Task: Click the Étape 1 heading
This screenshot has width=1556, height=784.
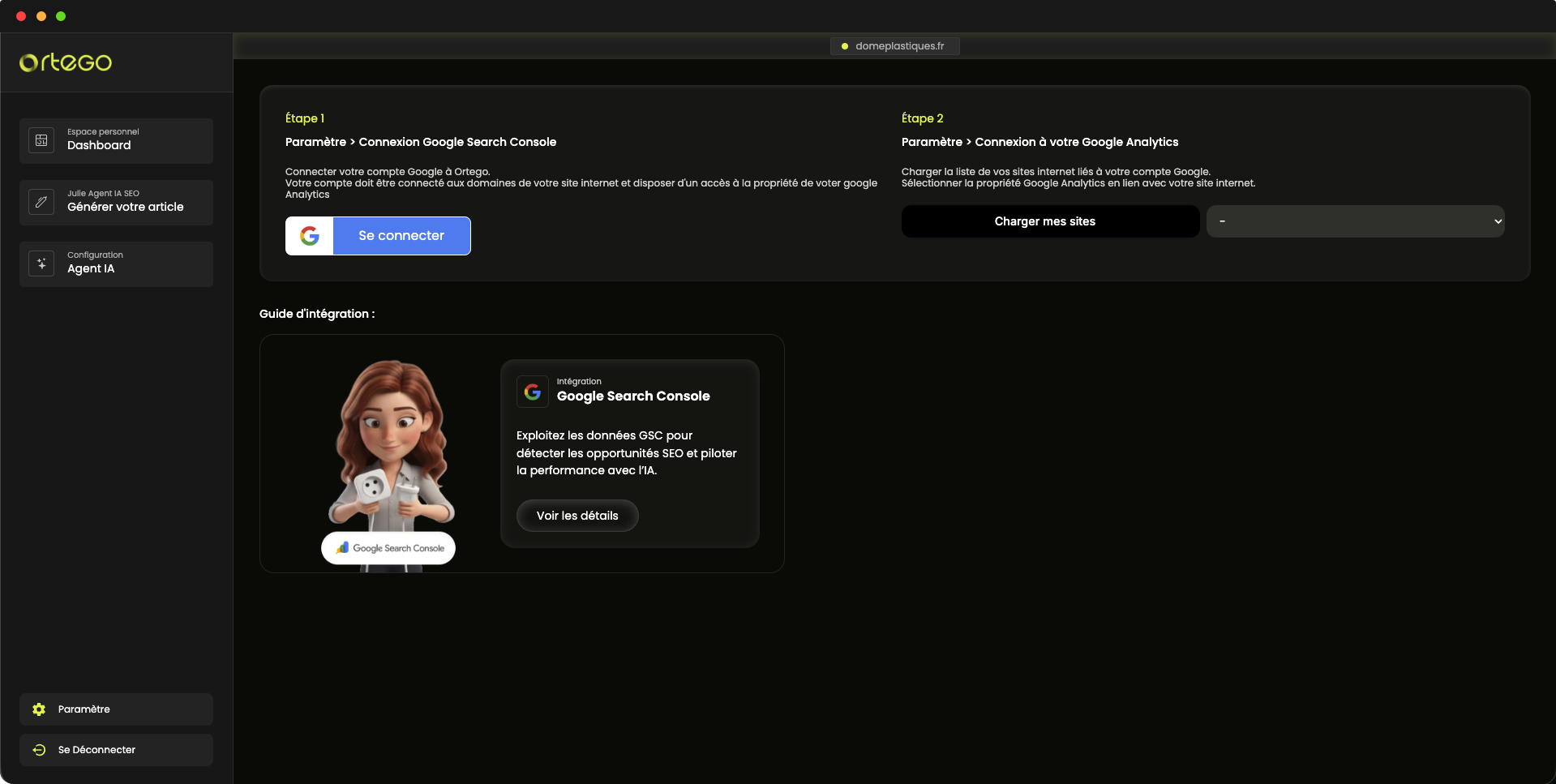Action: [305, 118]
